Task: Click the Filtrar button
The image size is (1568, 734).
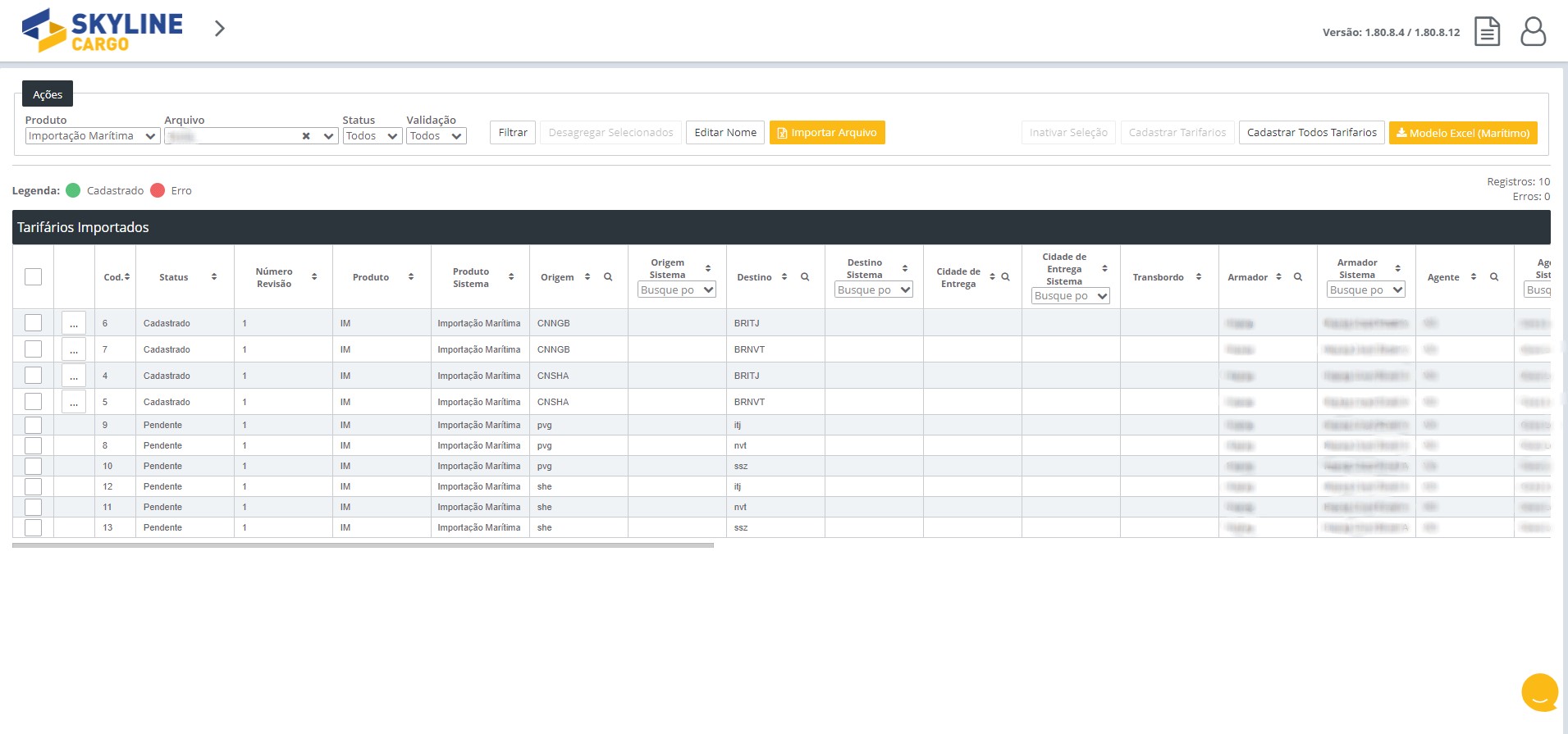Action: click(513, 133)
